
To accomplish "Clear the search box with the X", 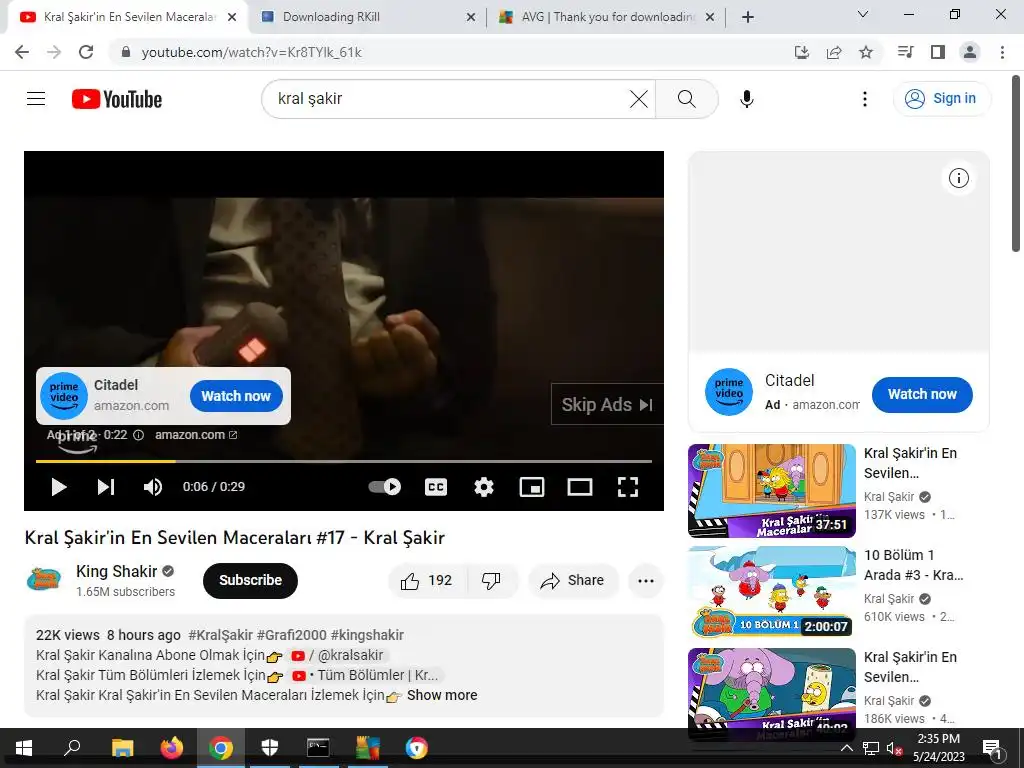I will coord(639,99).
